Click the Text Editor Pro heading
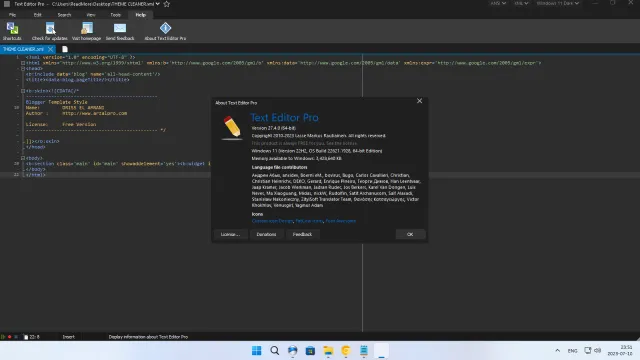Screen dimensions: 640x360 coord(284,118)
